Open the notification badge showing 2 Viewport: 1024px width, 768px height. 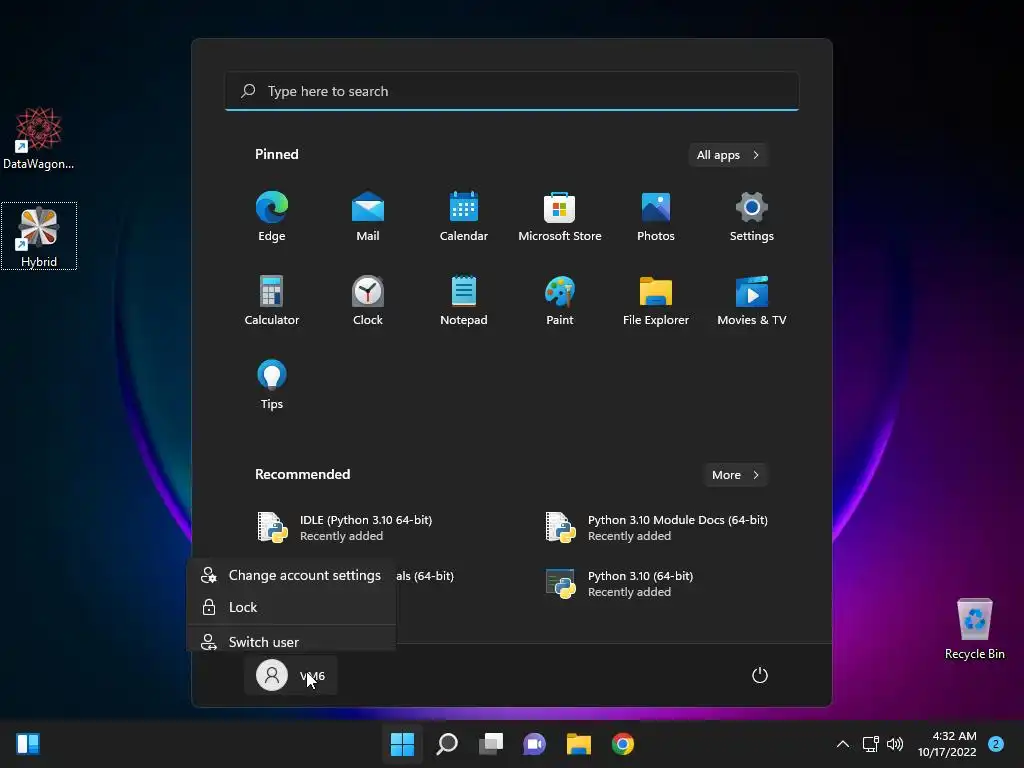(x=995, y=744)
